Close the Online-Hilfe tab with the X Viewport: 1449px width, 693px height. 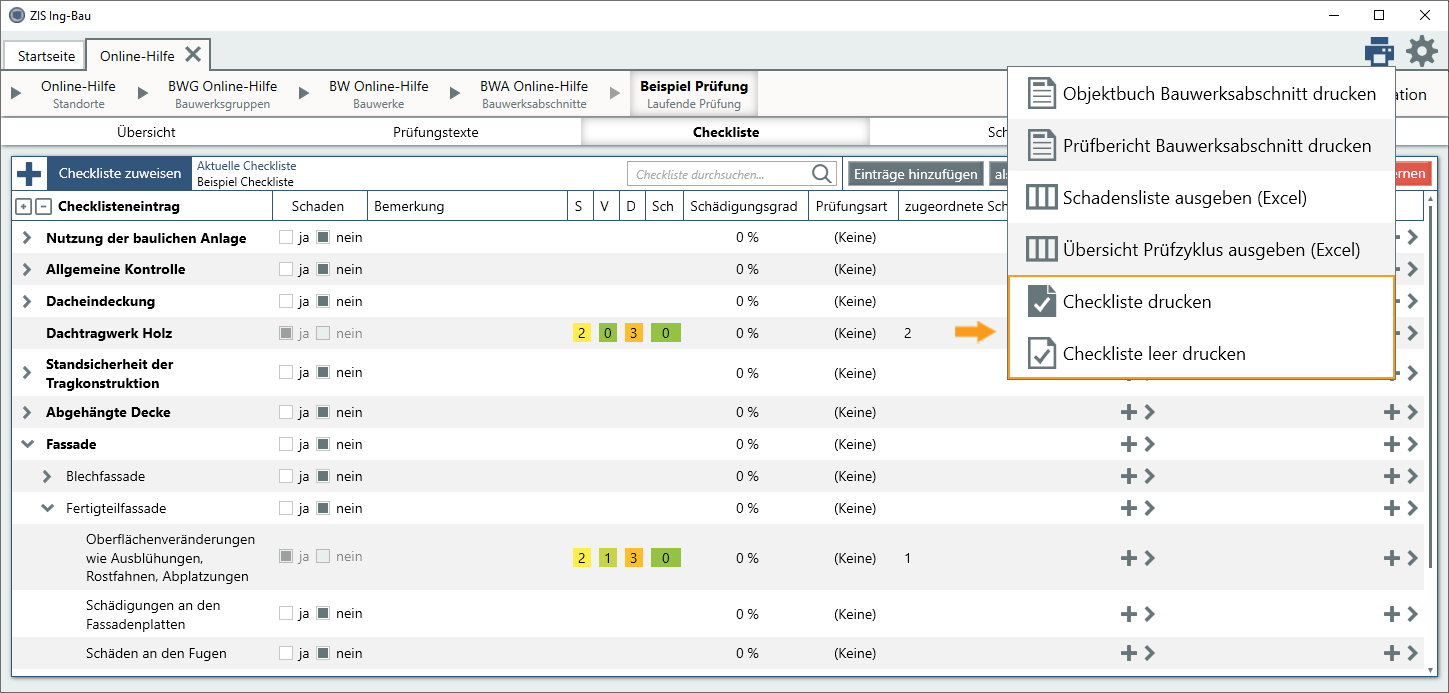pyautogui.click(x=193, y=54)
